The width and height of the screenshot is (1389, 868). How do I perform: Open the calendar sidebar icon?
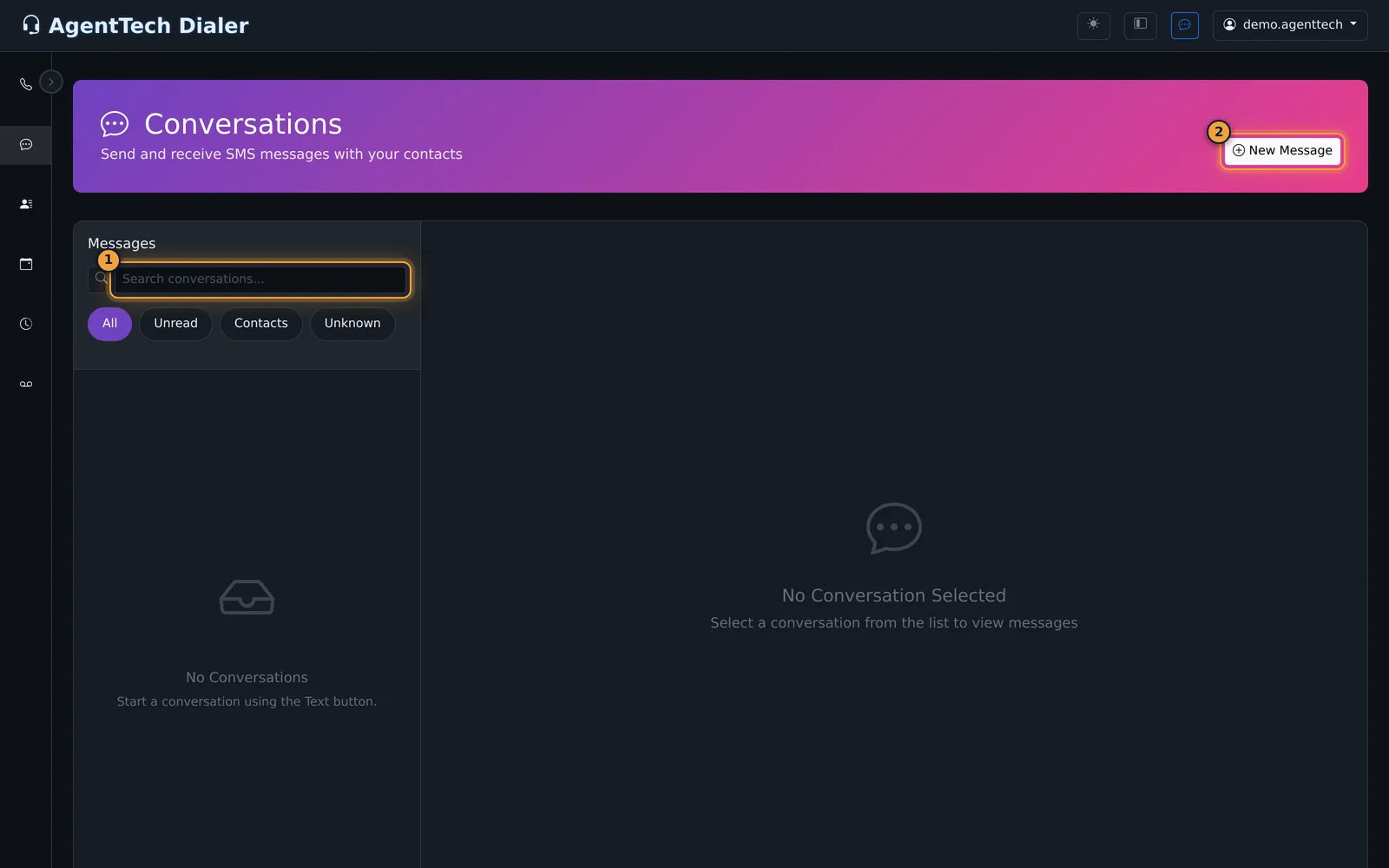tap(26, 264)
